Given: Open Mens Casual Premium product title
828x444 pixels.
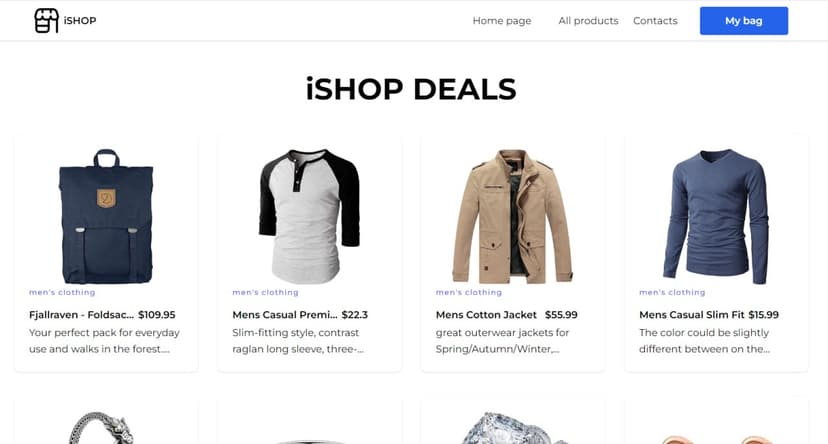Looking at the screenshot, I should (285, 315).
